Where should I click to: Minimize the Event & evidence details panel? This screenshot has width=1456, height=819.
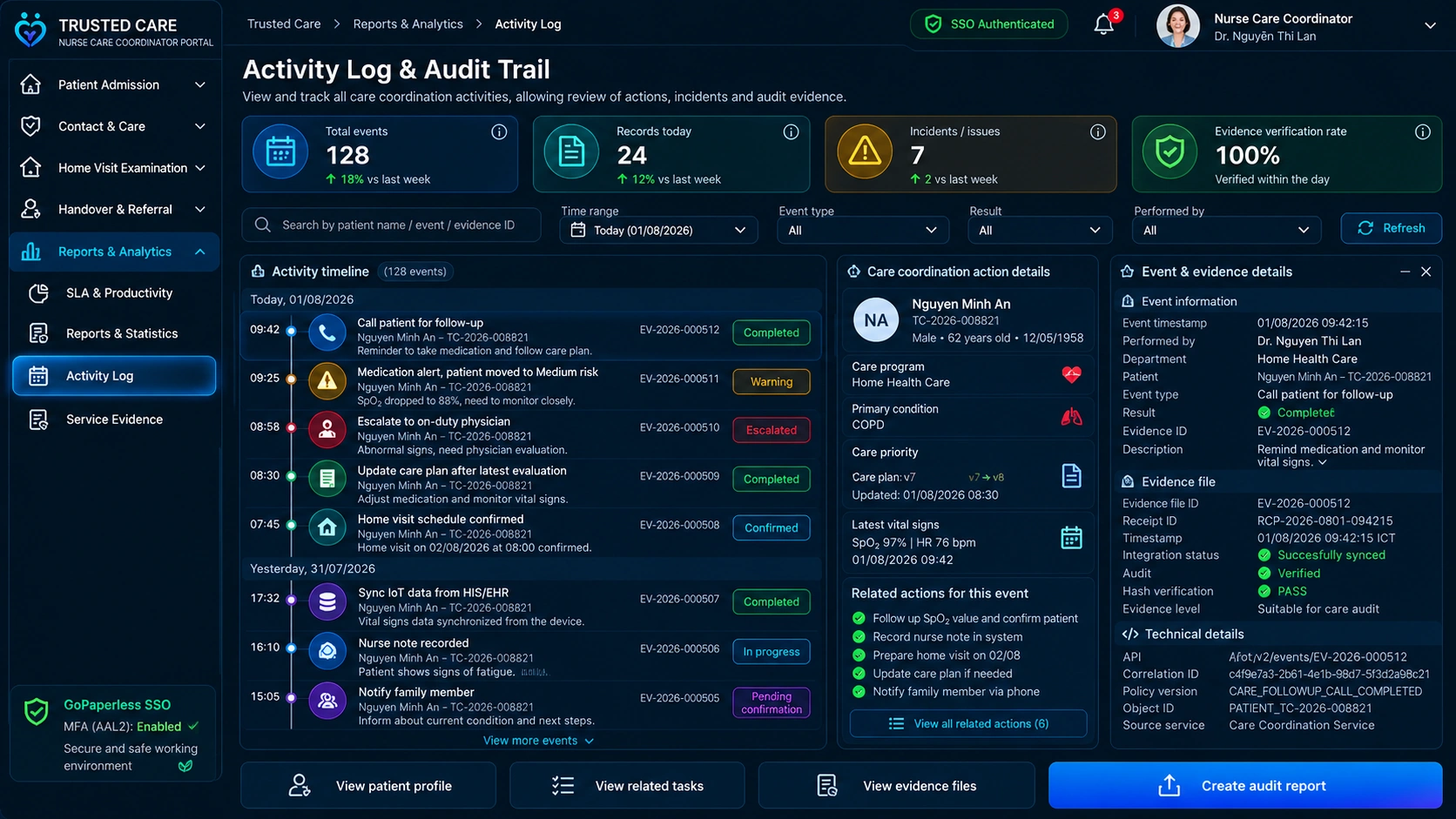pyautogui.click(x=1405, y=272)
